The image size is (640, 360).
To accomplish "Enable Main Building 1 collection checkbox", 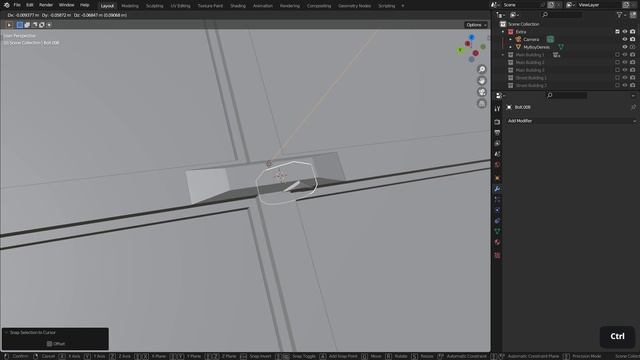I will point(617,55).
